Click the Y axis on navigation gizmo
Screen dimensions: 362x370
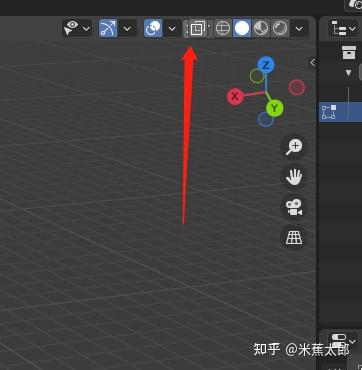pyautogui.click(x=274, y=108)
